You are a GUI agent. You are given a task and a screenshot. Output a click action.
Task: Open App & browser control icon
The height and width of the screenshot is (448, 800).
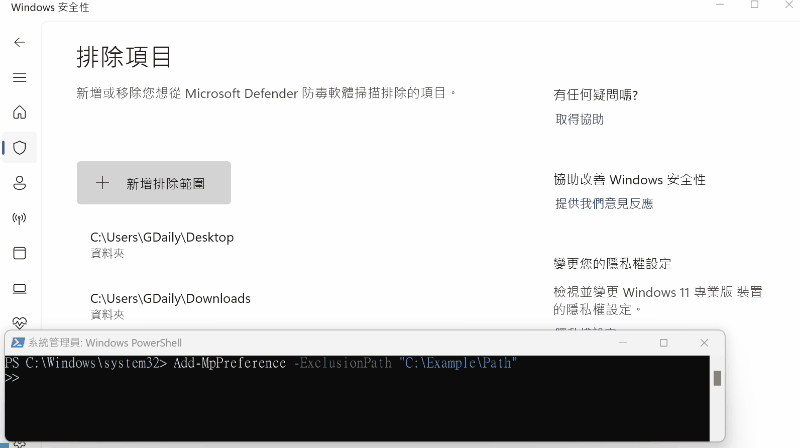(x=19, y=253)
